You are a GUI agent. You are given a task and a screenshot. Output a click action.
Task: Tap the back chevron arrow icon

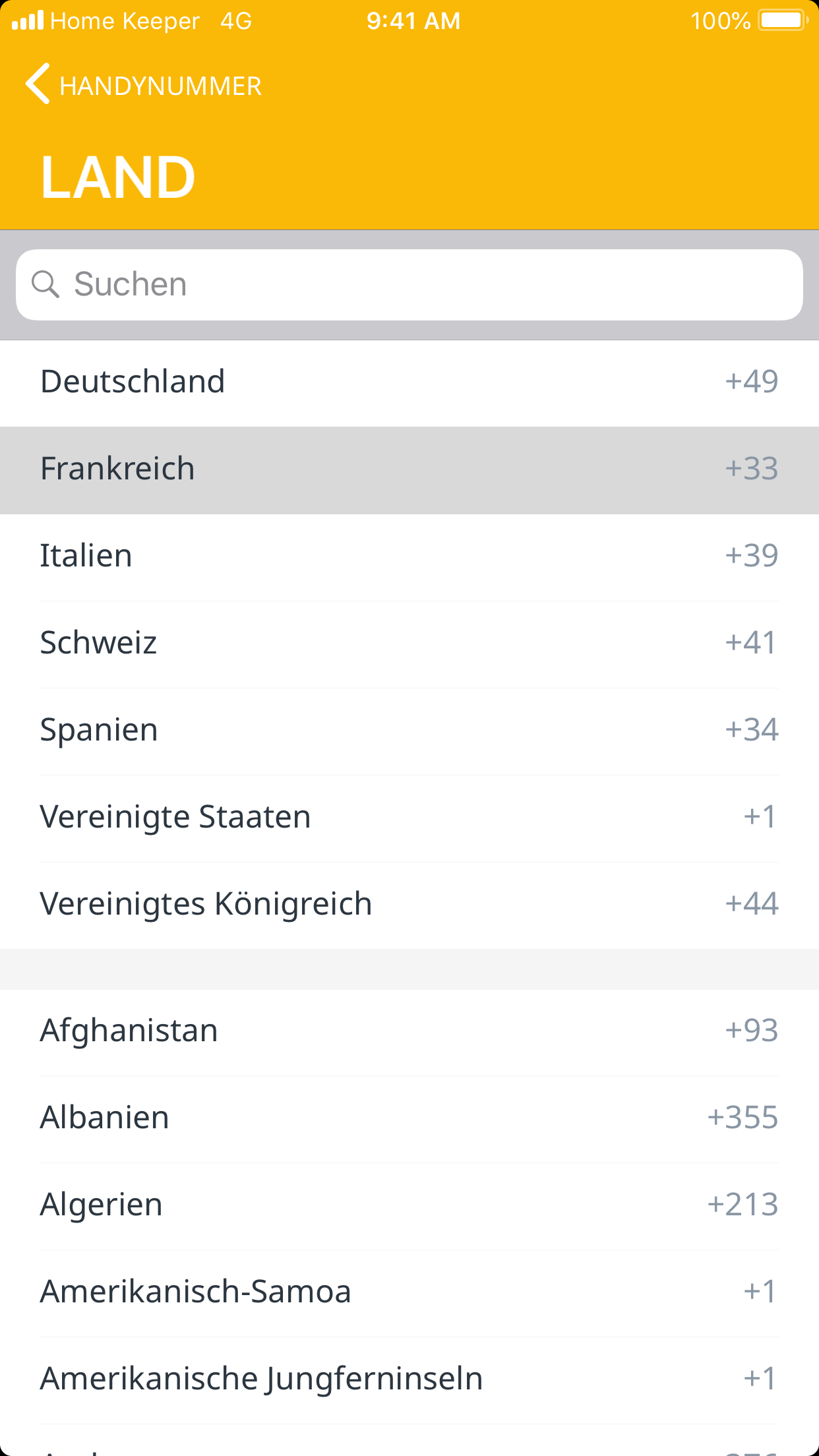[38, 84]
